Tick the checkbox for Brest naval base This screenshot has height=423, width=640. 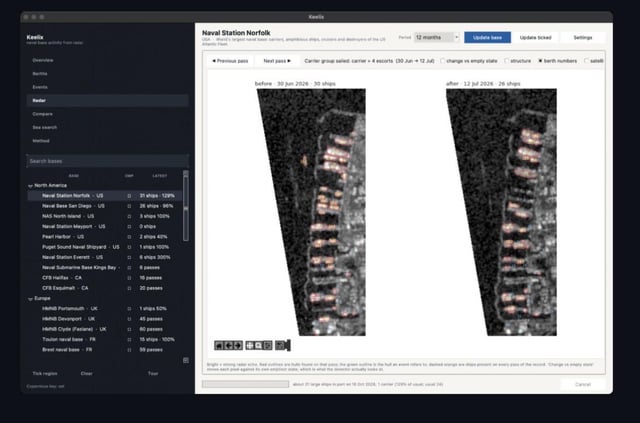[x=129, y=350]
